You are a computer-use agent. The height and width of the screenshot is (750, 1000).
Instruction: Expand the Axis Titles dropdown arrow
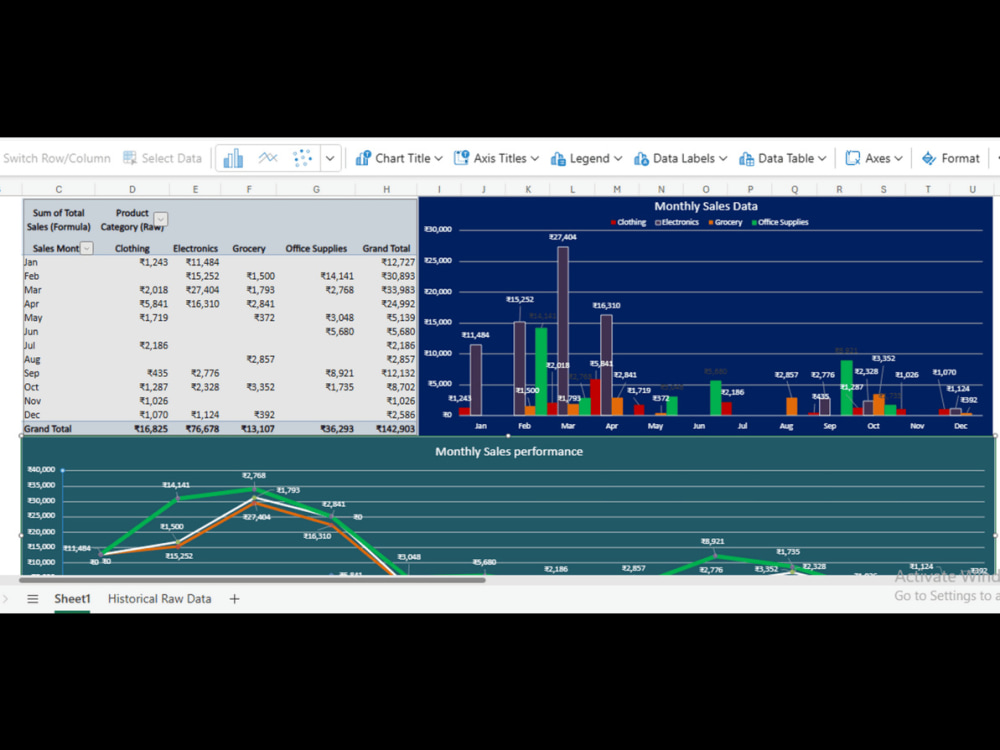534,158
